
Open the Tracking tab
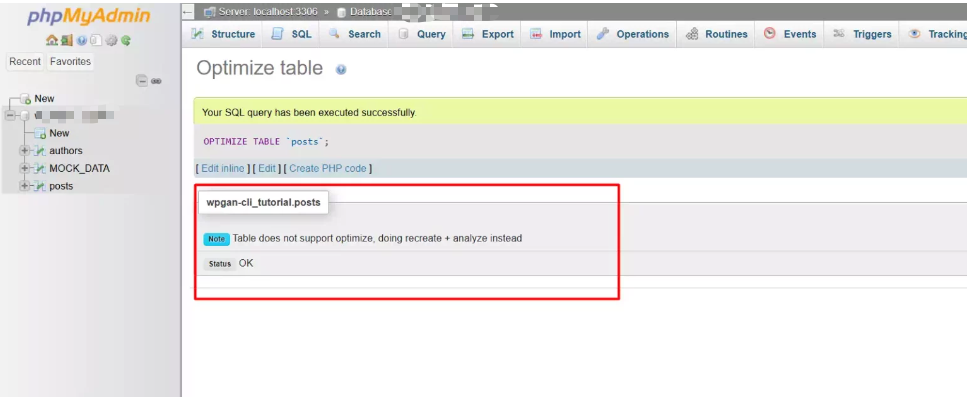[x=934, y=35]
